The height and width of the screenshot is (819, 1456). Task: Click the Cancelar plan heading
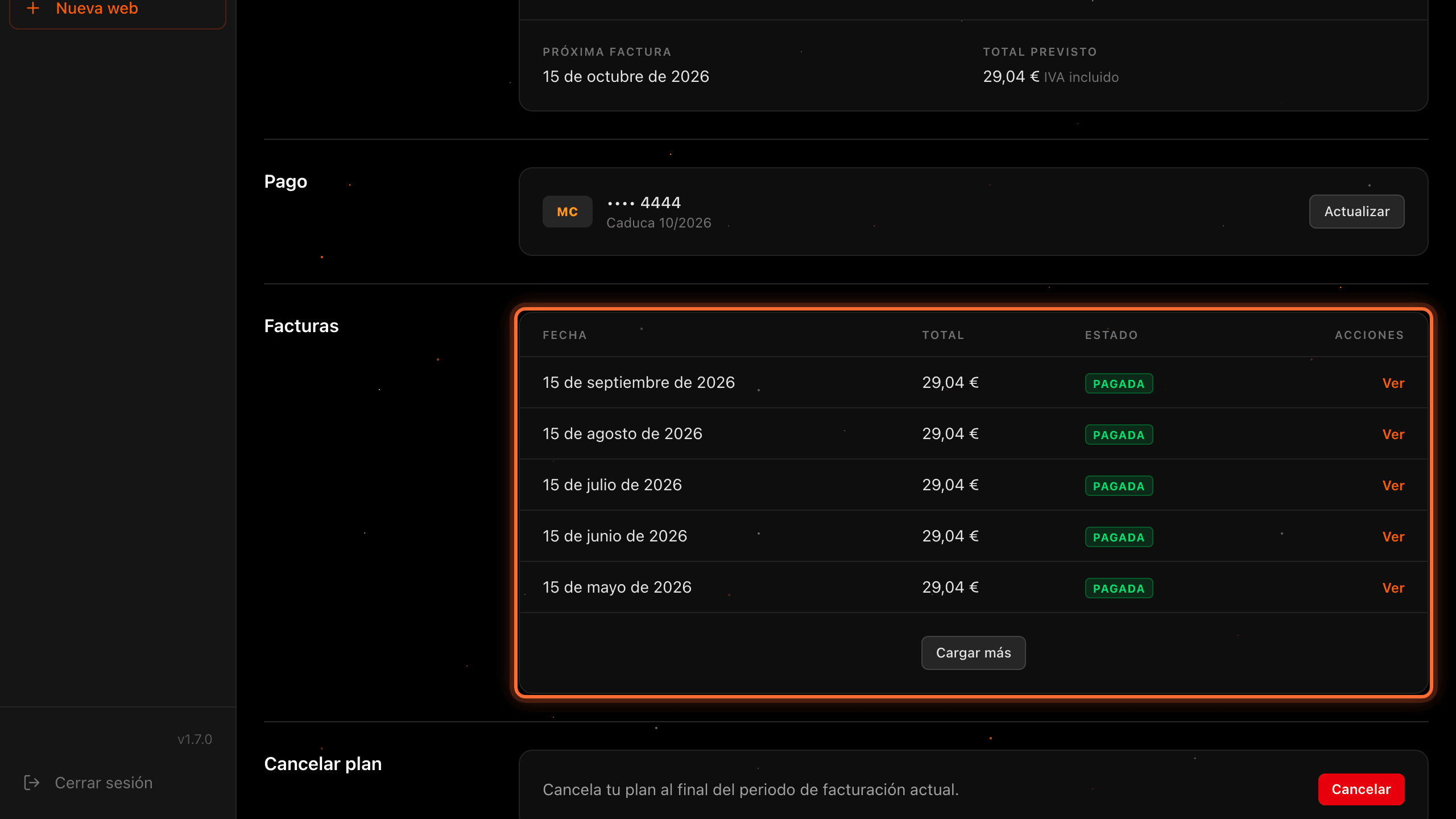(323, 764)
